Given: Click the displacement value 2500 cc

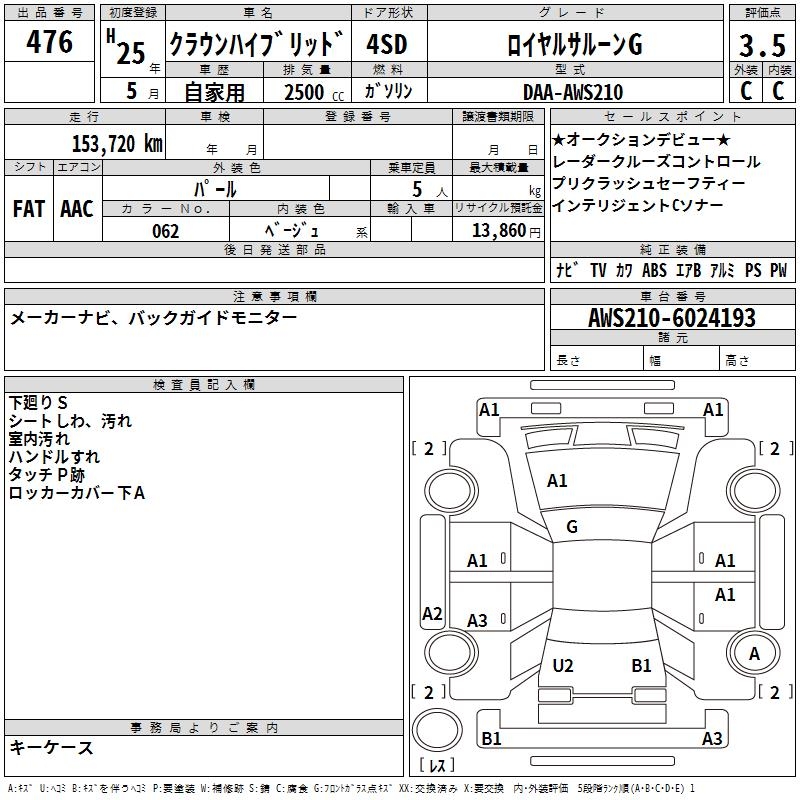Looking at the screenshot, I should 314,92.
